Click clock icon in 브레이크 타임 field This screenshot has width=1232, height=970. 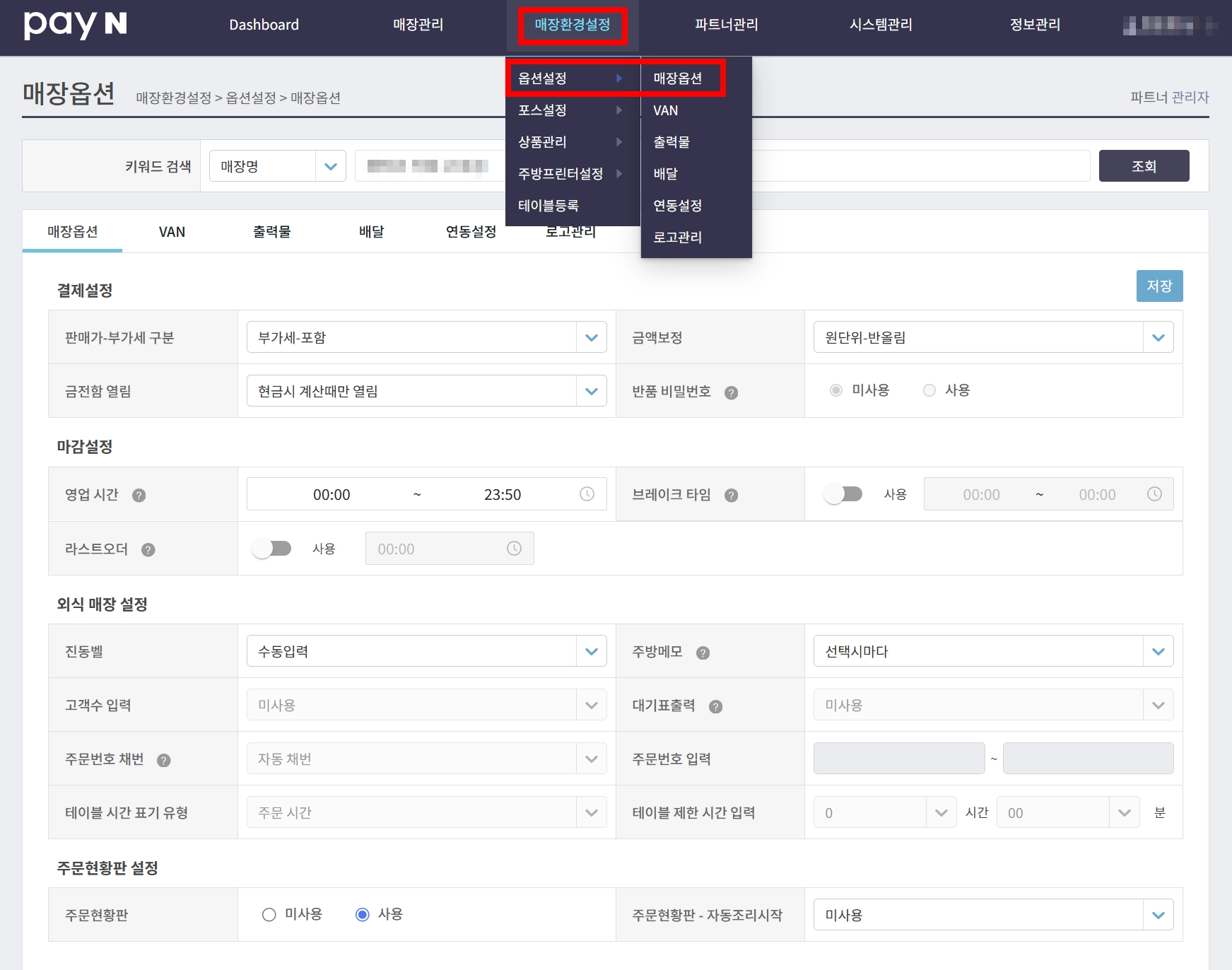(1154, 494)
